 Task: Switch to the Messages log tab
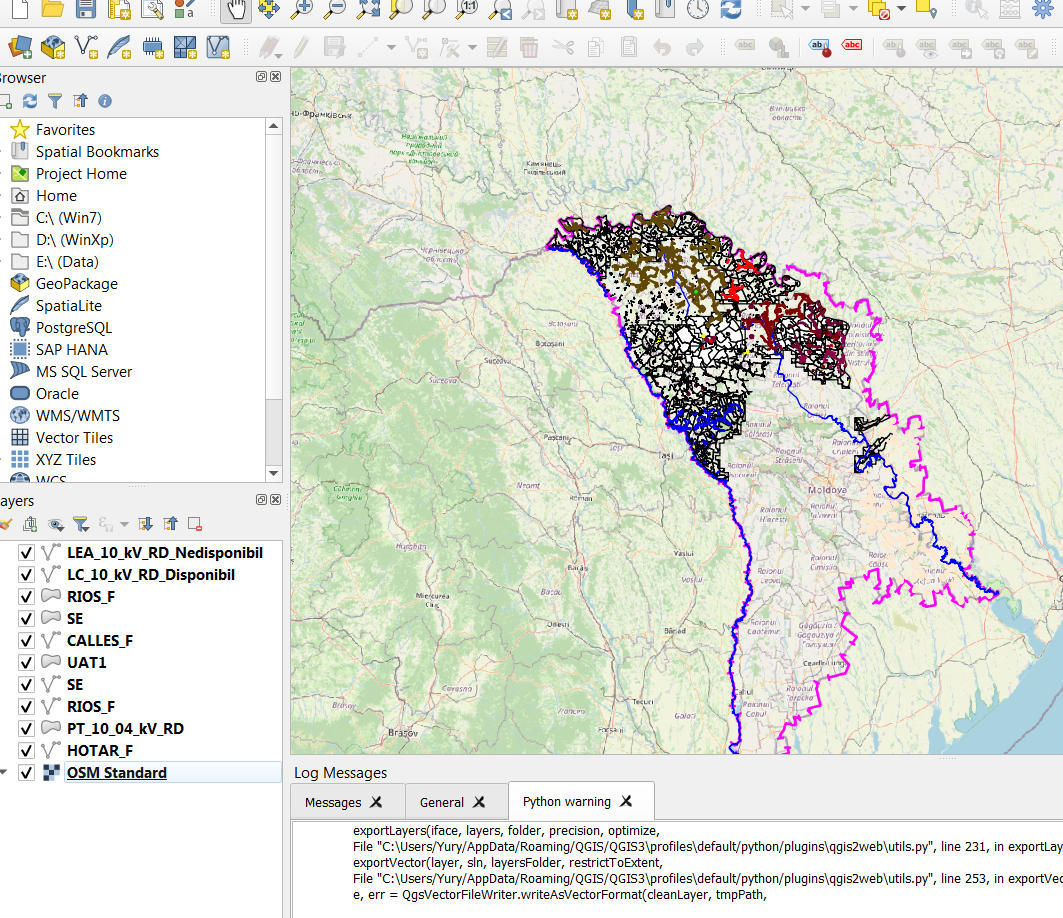pyautogui.click(x=333, y=802)
